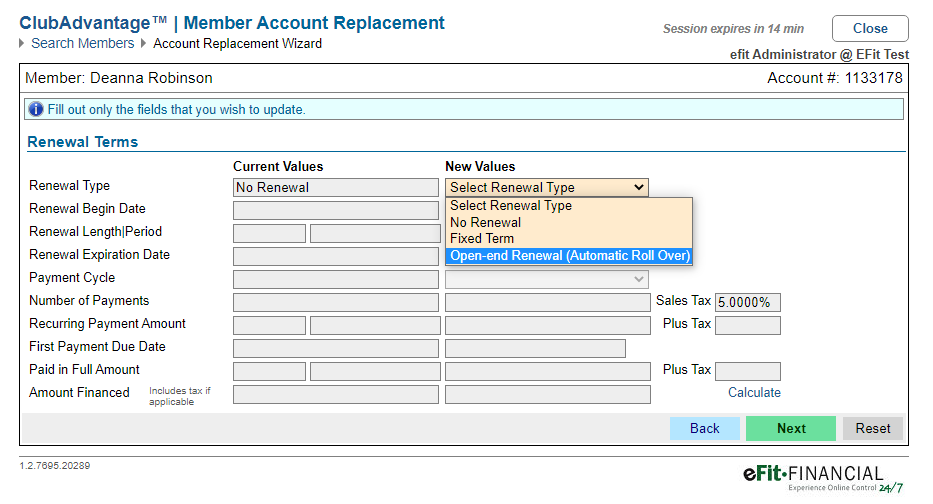Open the Select Renewal Type dropdown
Viewport: 933px width, 504px height.
pyautogui.click(x=547, y=187)
